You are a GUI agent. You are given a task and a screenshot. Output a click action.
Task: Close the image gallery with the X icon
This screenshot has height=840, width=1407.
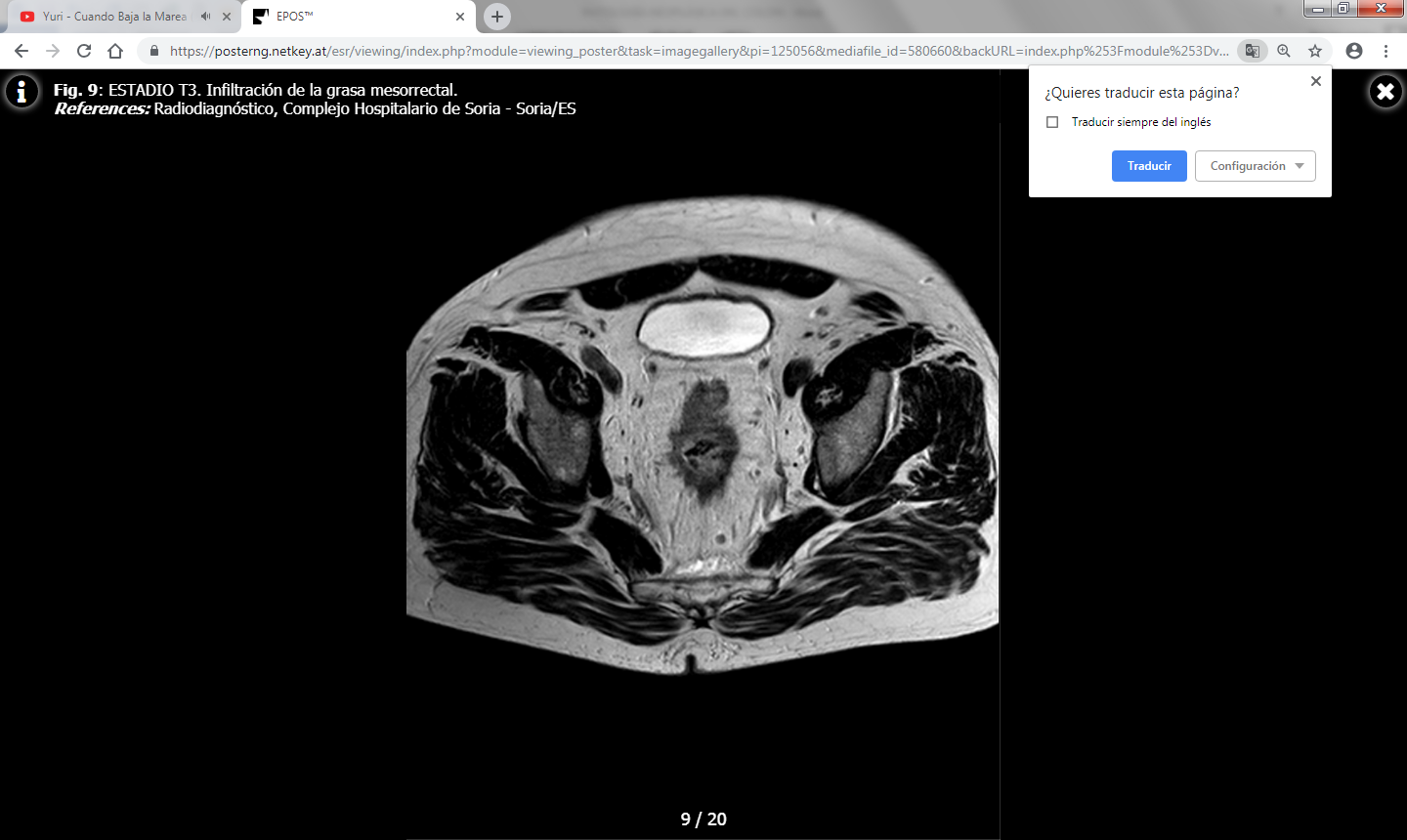[1385, 92]
